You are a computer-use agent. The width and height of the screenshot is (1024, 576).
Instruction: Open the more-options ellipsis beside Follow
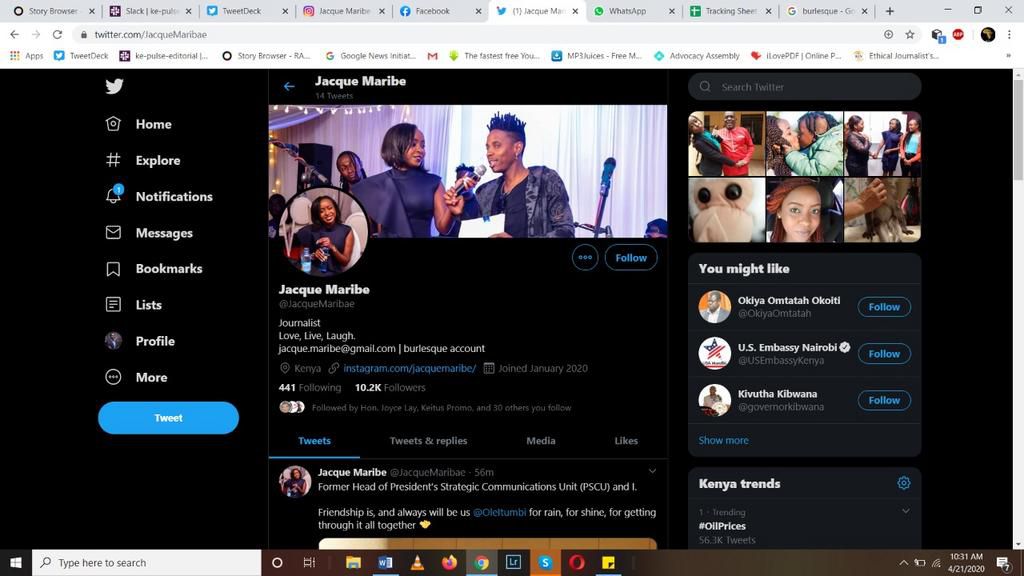(584, 257)
